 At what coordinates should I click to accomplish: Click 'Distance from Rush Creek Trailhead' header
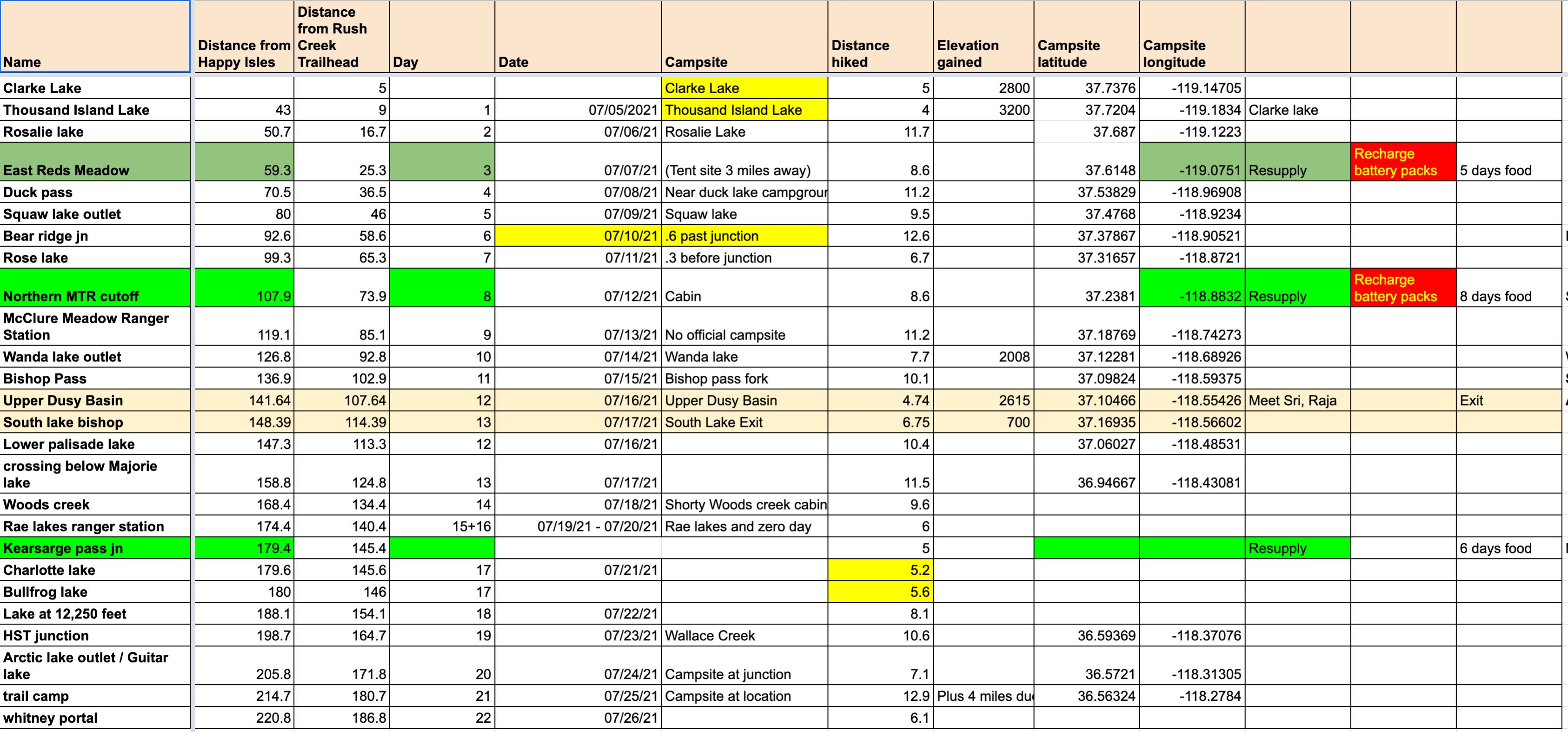341,37
